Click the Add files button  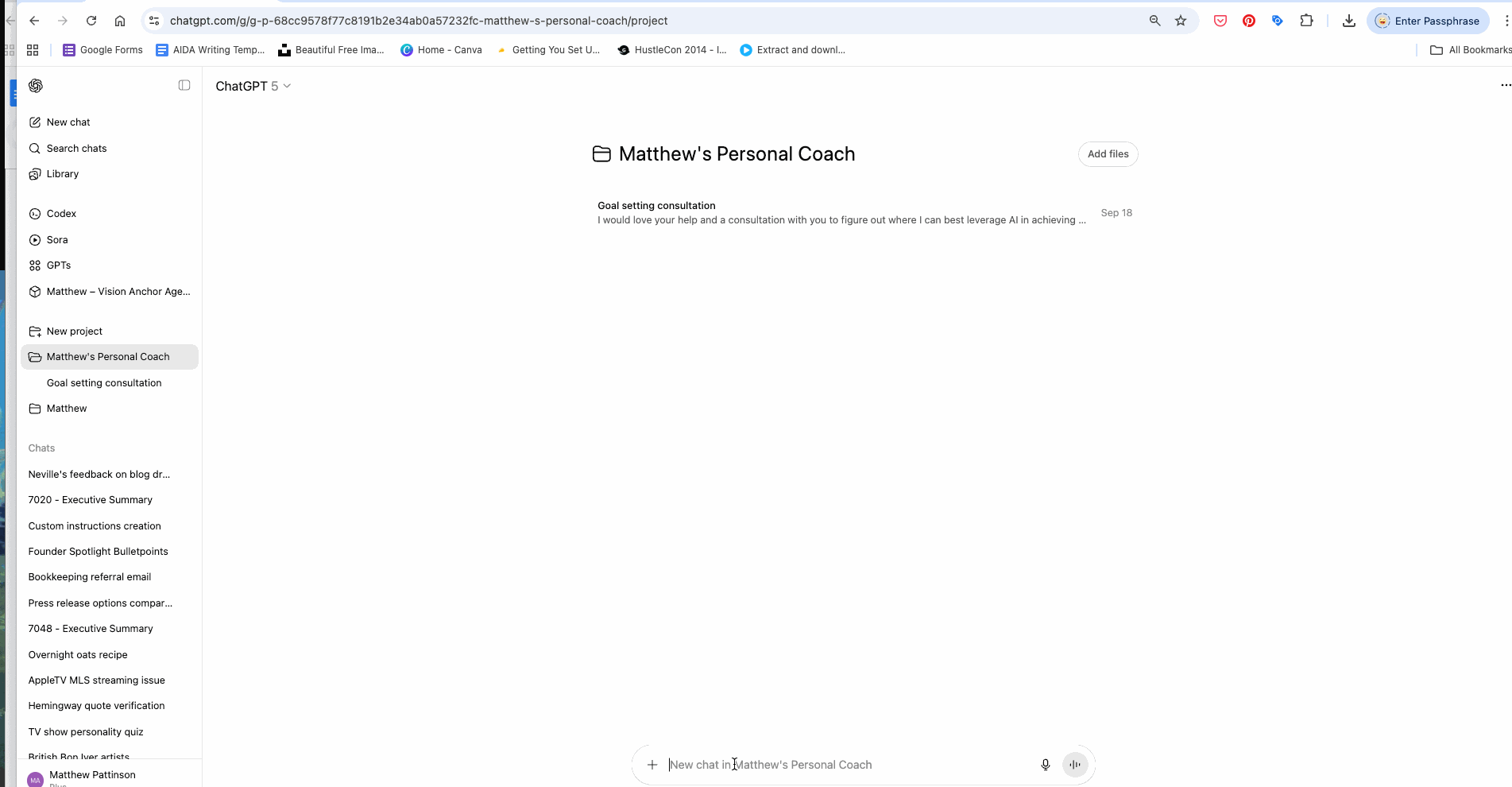click(1108, 154)
